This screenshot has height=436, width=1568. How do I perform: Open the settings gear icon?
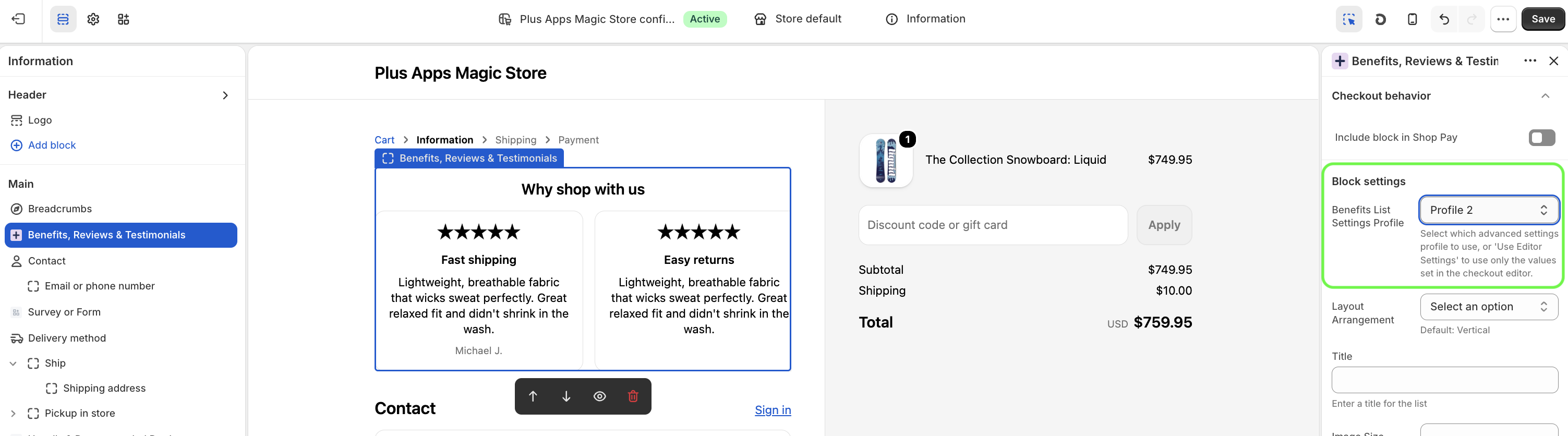[93, 19]
